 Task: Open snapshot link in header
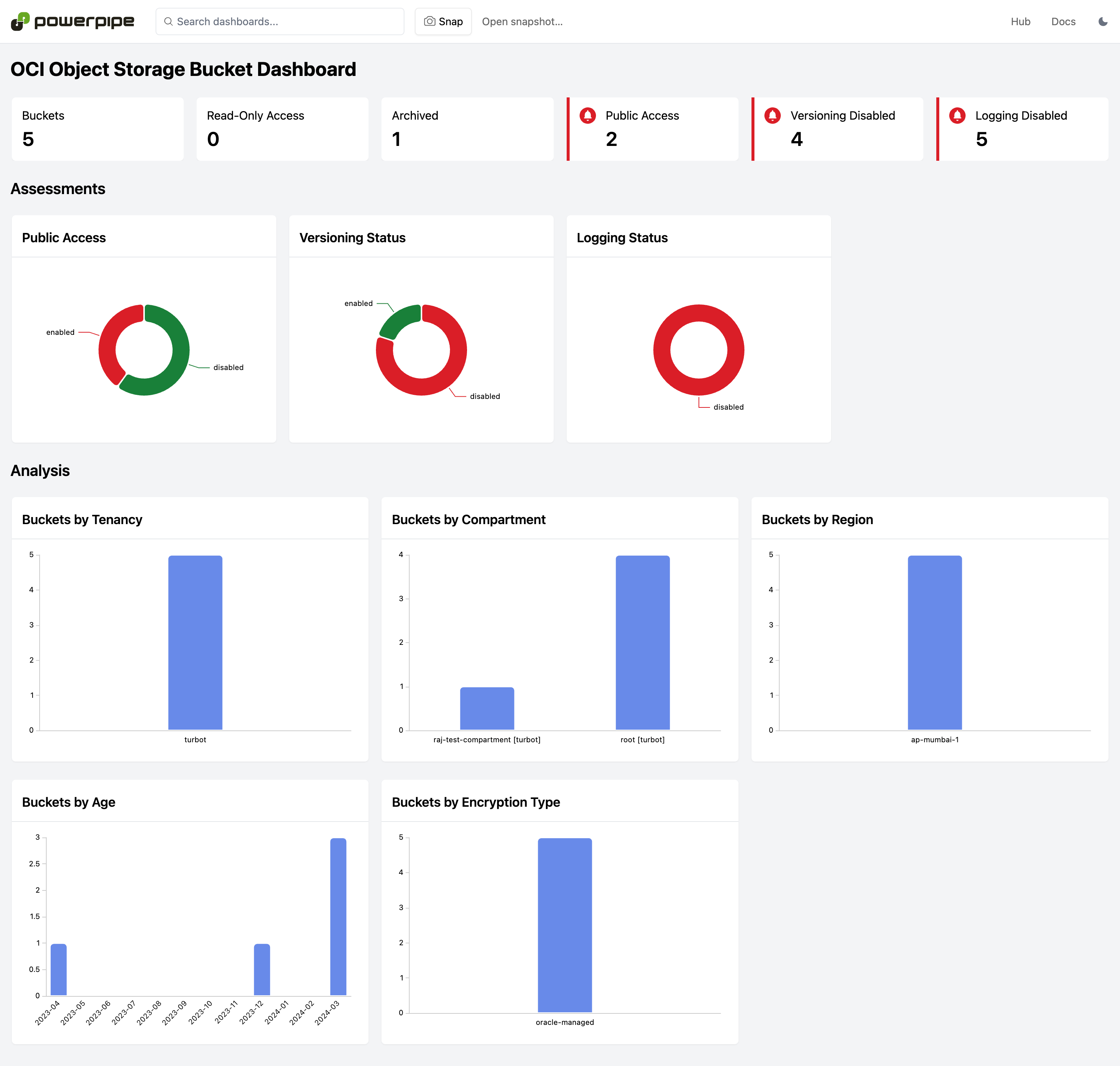(522, 21)
